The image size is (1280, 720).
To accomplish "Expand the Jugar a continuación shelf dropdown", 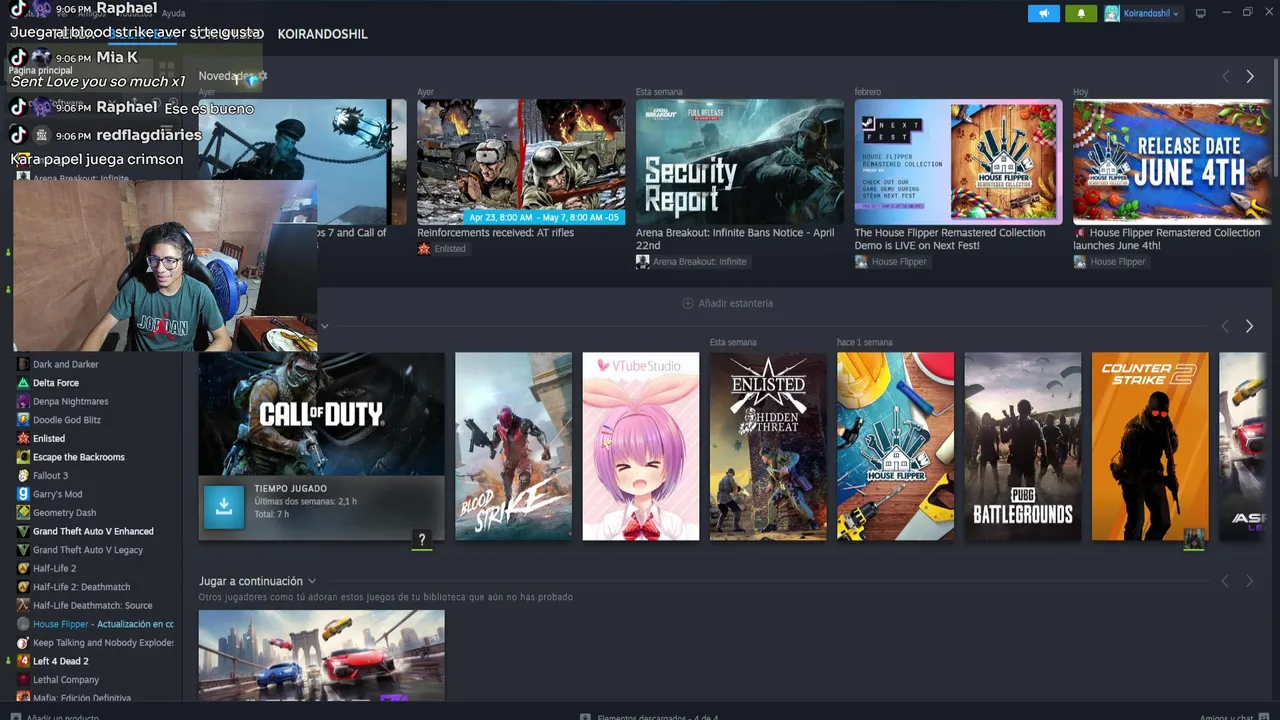I will [x=312, y=581].
